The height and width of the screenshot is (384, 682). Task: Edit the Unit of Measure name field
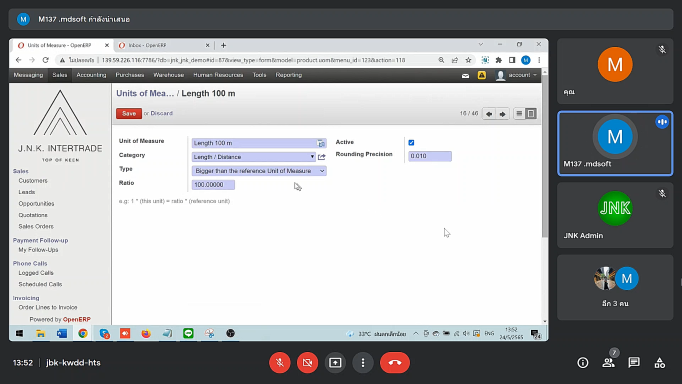(259, 143)
